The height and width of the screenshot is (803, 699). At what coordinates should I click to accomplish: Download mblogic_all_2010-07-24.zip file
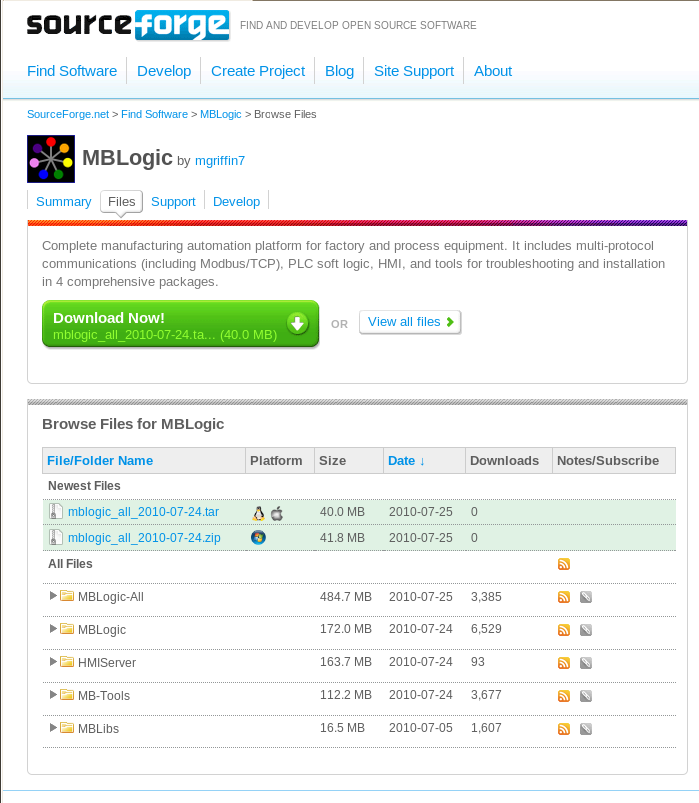(x=144, y=537)
